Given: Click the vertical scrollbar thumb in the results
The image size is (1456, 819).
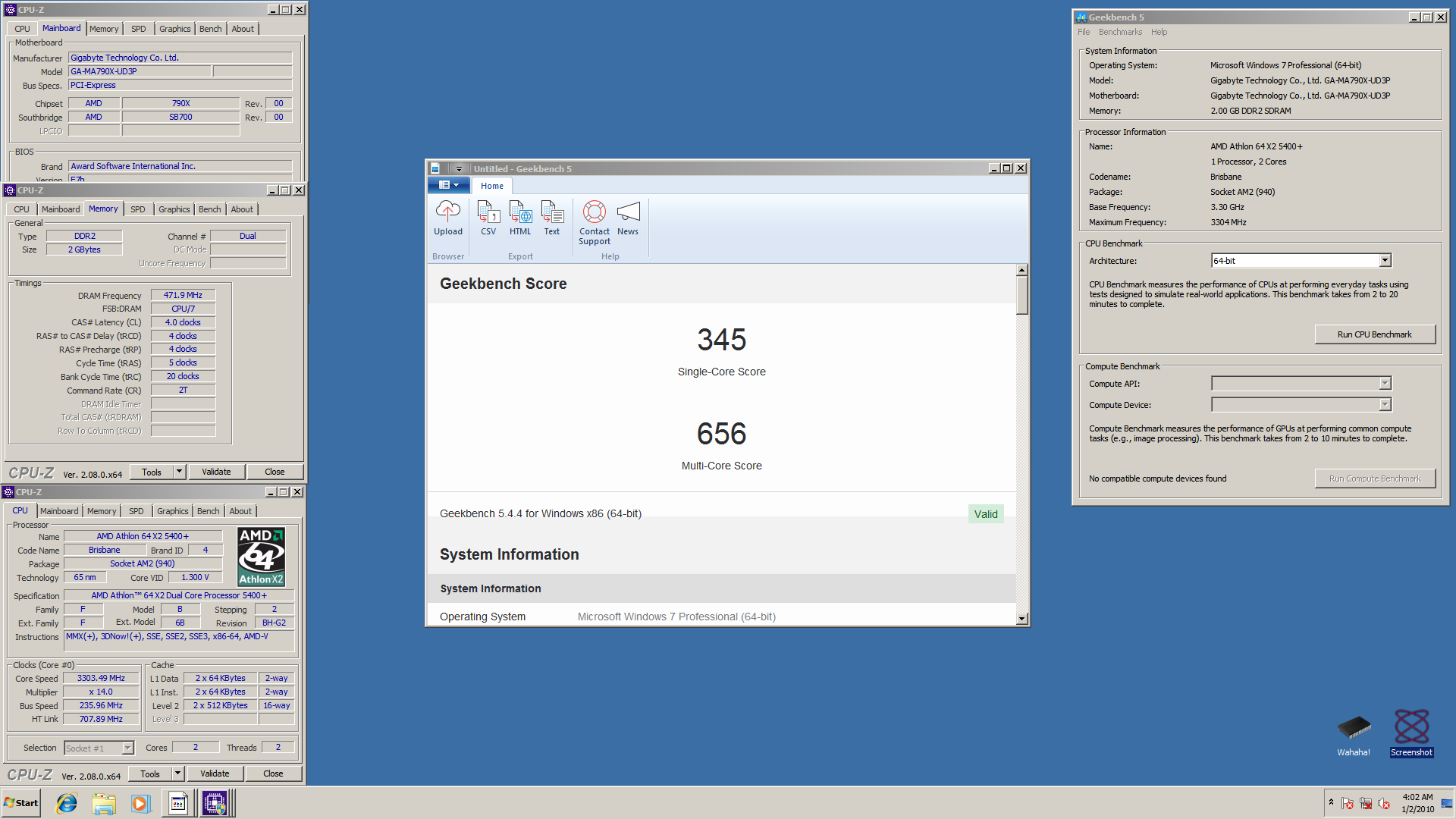Looking at the screenshot, I should tap(1021, 296).
